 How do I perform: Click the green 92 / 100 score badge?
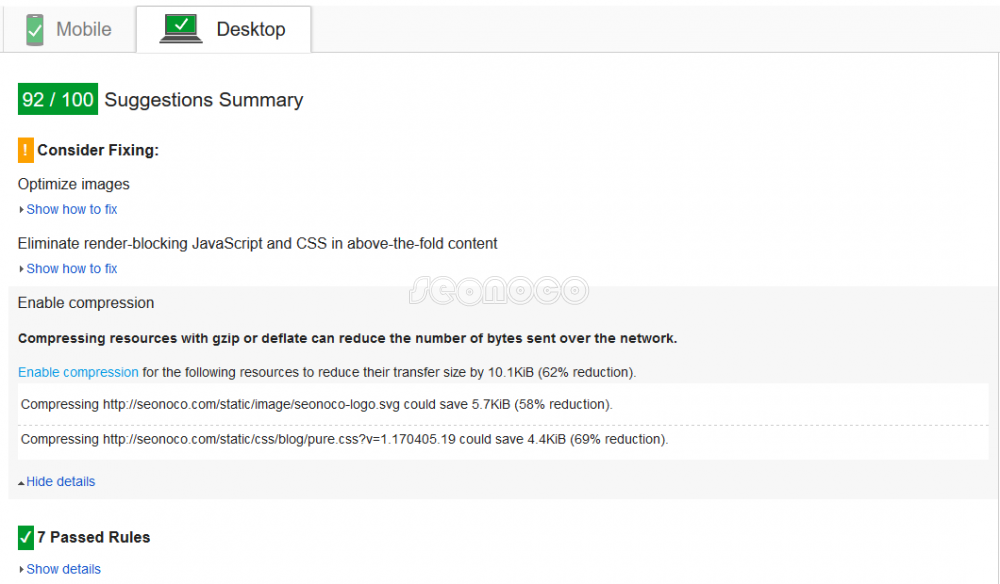tap(58, 100)
